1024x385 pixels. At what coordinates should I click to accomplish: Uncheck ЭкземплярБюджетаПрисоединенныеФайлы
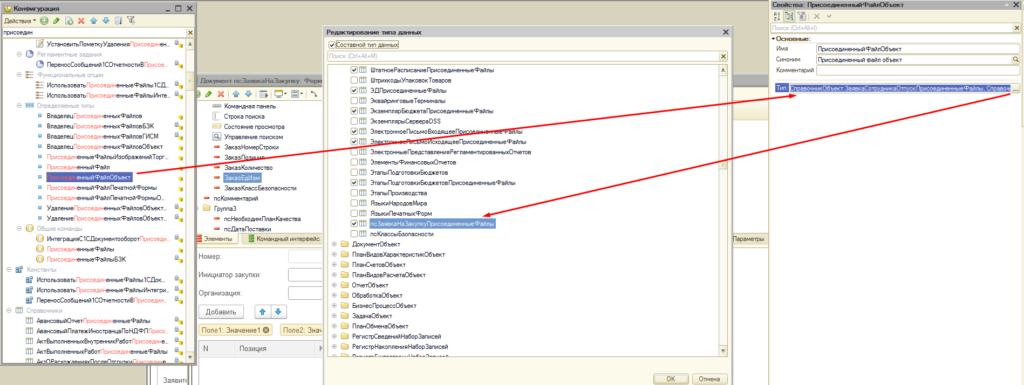point(355,111)
